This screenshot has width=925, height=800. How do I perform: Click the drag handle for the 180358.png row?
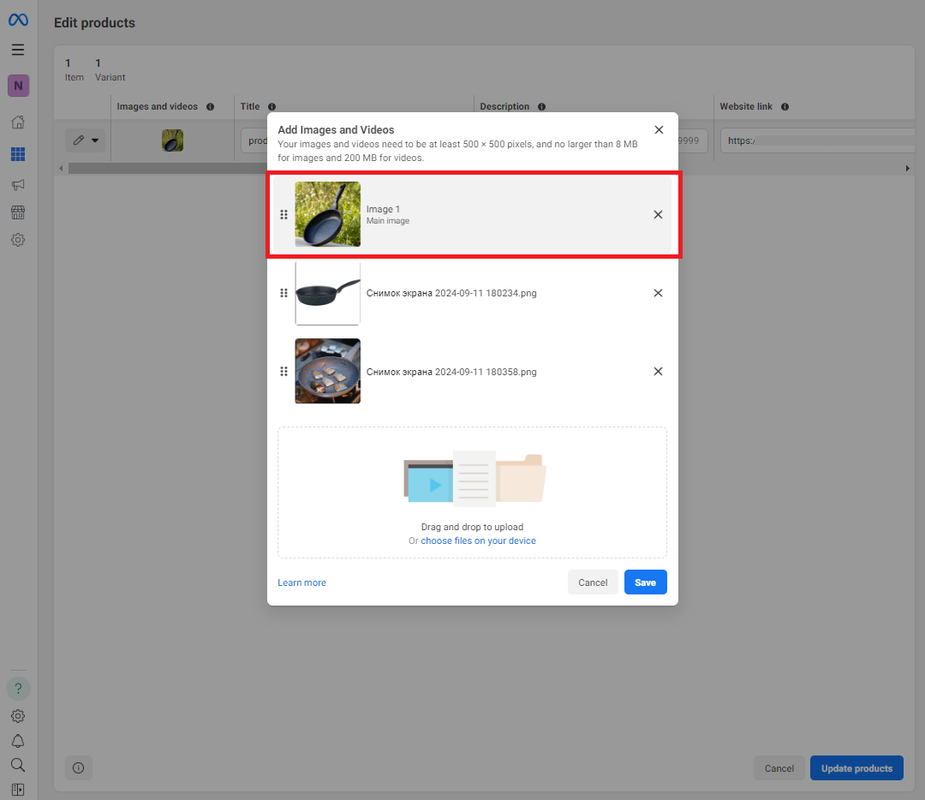pyautogui.click(x=284, y=372)
